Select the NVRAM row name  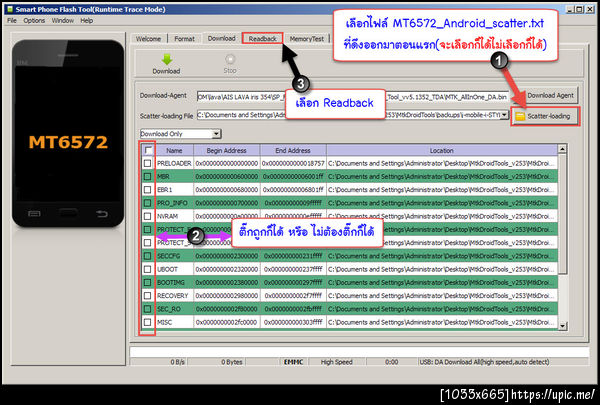point(167,216)
